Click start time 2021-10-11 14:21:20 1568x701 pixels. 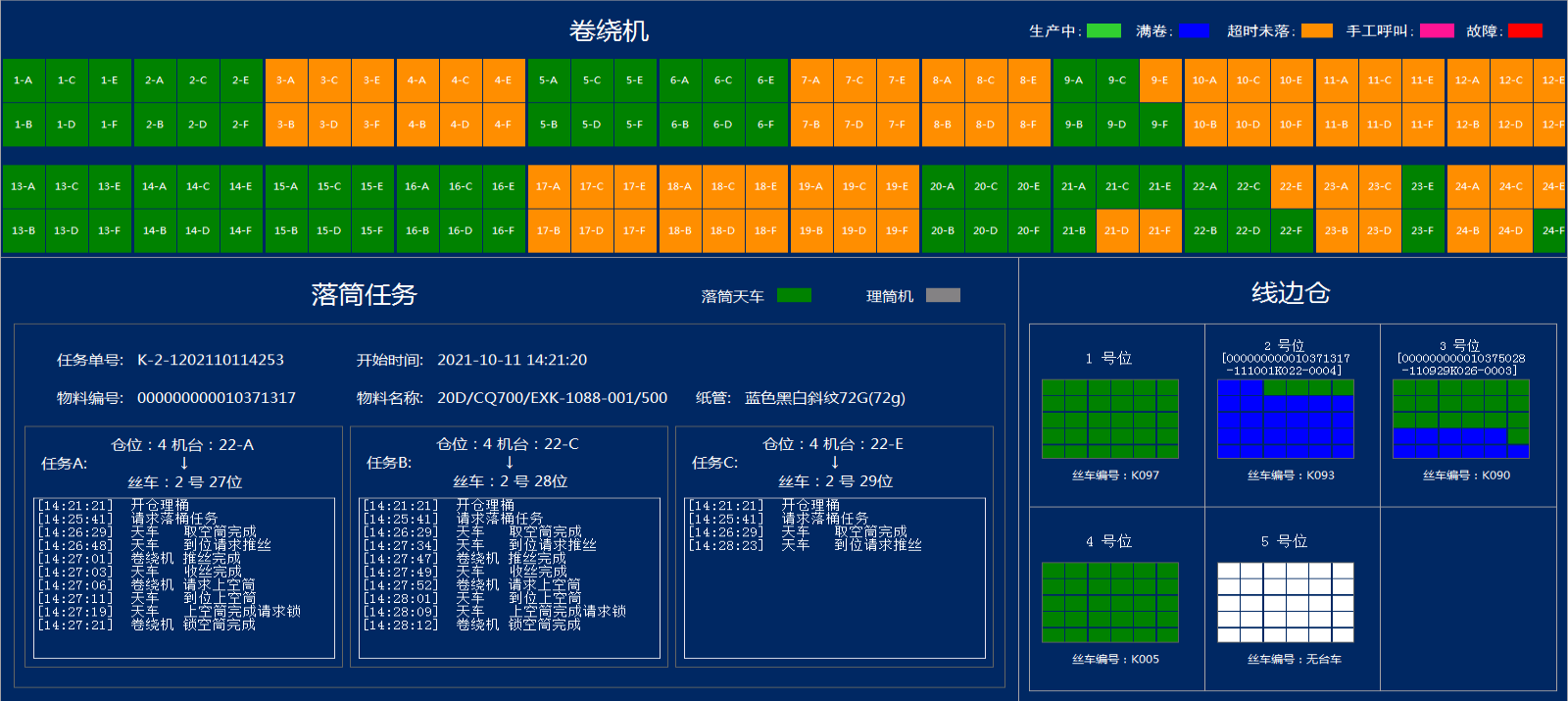[x=513, y=360]
